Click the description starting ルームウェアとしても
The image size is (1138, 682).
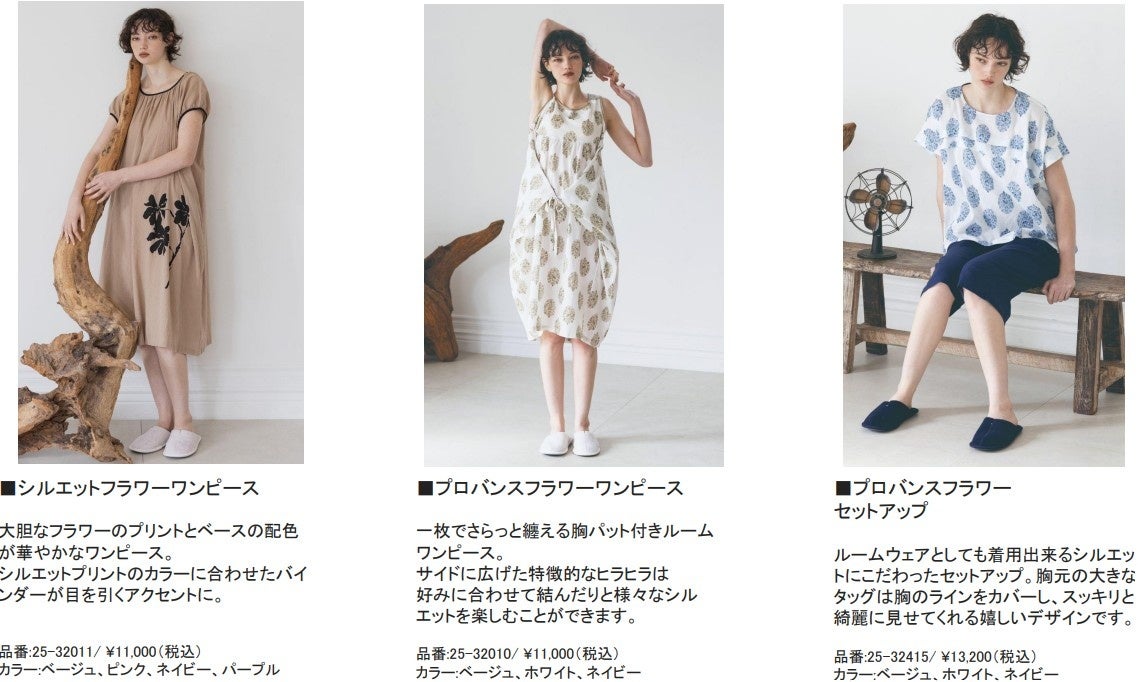(985, 586)
